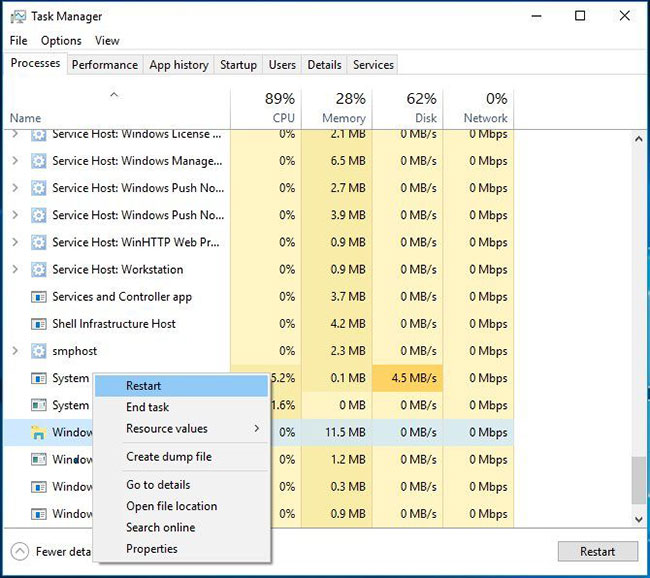Click the Service Host: WinHTTP gear icon

pos(39,242)
